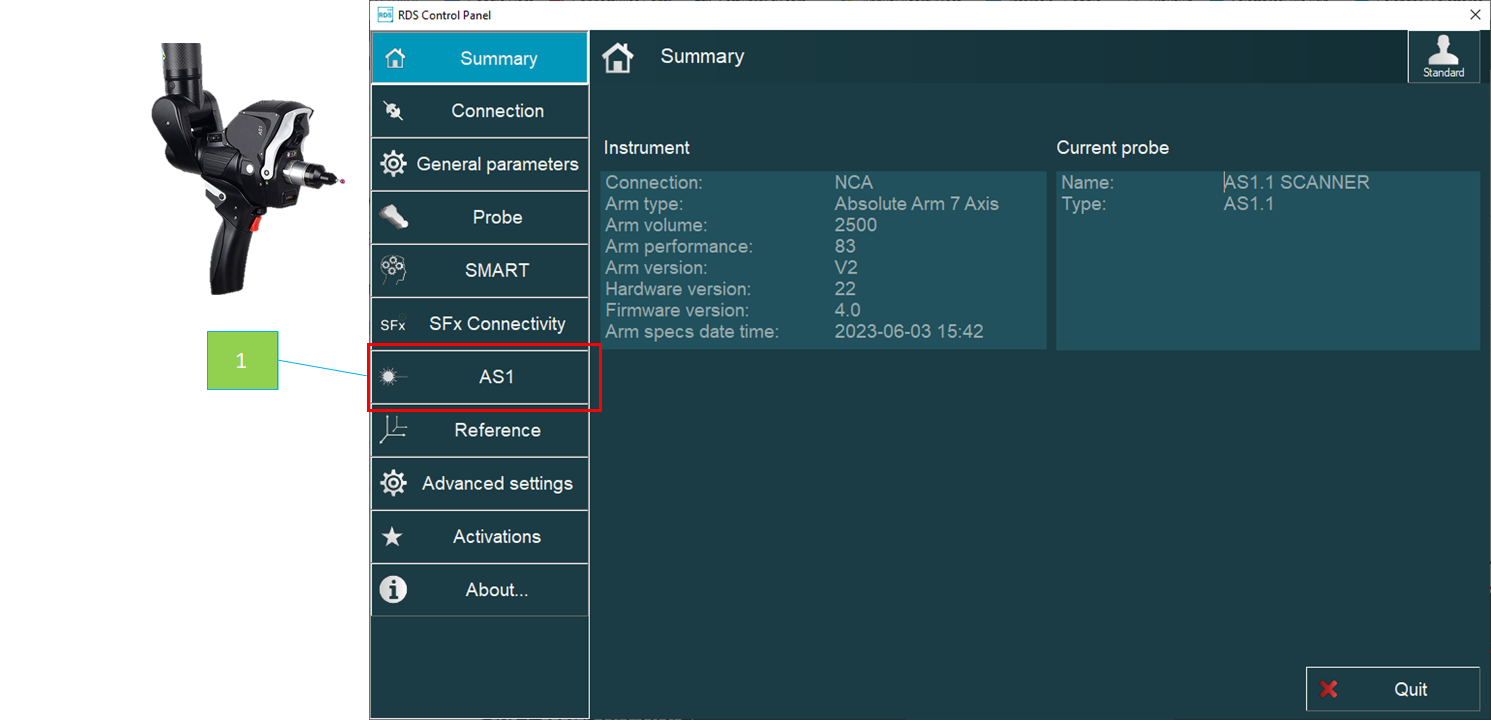The height and width of the screenshot is (720, 1491).
Task: Click the SFx icon in sidebar
Action: (393, 325)
